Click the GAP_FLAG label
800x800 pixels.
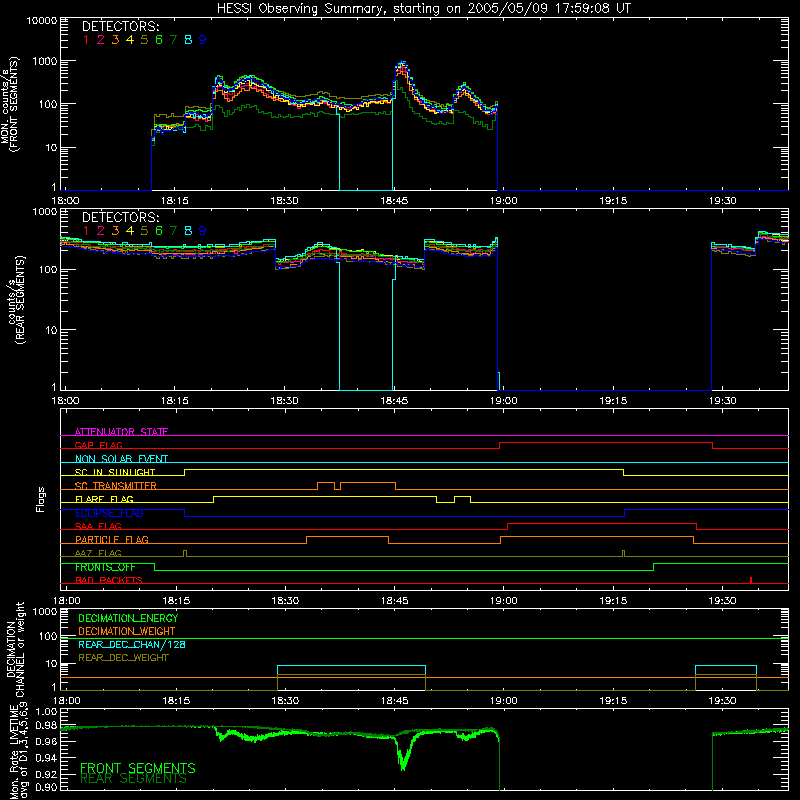click(x=98, y=445)
